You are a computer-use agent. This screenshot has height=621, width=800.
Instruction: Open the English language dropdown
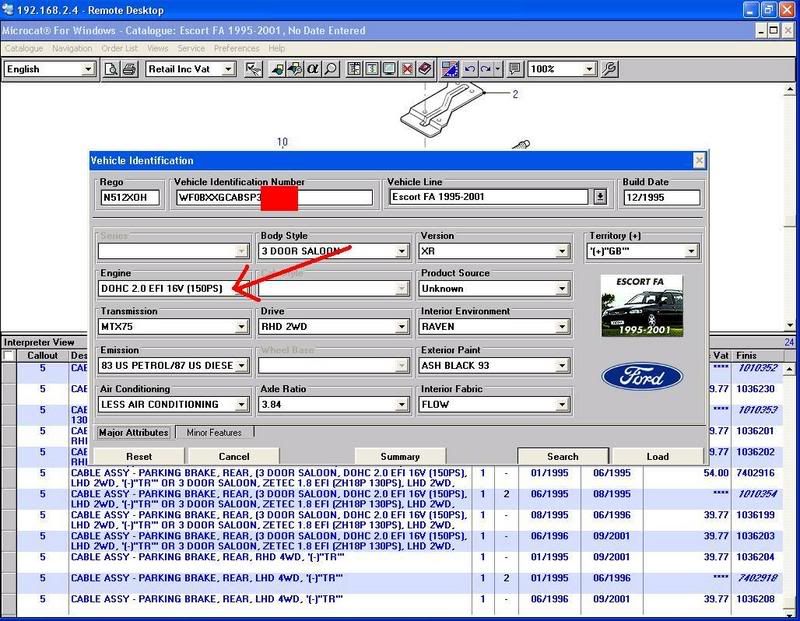pos(88,69)
